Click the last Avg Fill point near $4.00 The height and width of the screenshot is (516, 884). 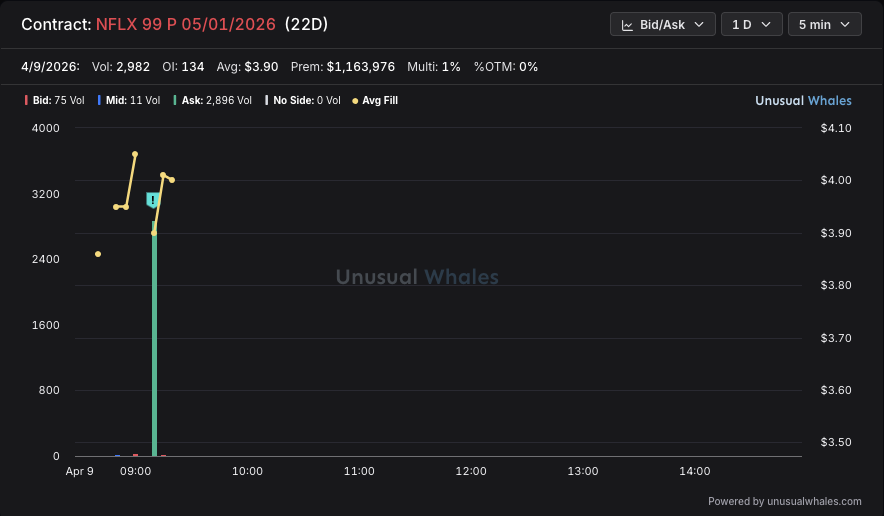click(x=172, y=180)
